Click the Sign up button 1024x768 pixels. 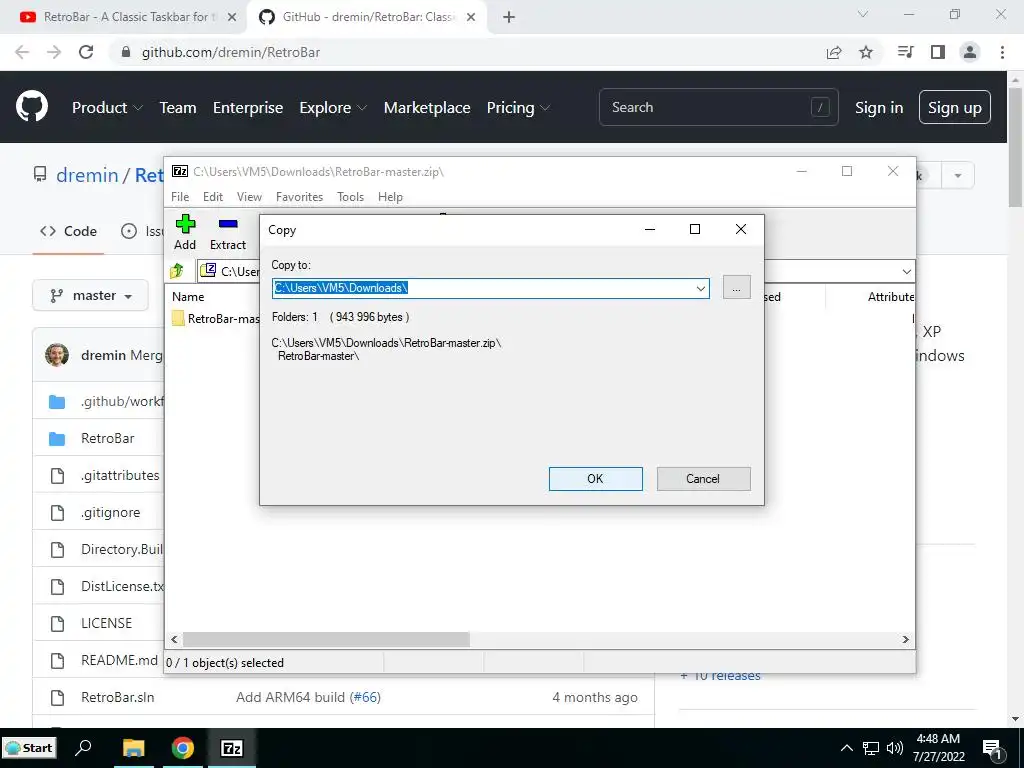(955, 107)
